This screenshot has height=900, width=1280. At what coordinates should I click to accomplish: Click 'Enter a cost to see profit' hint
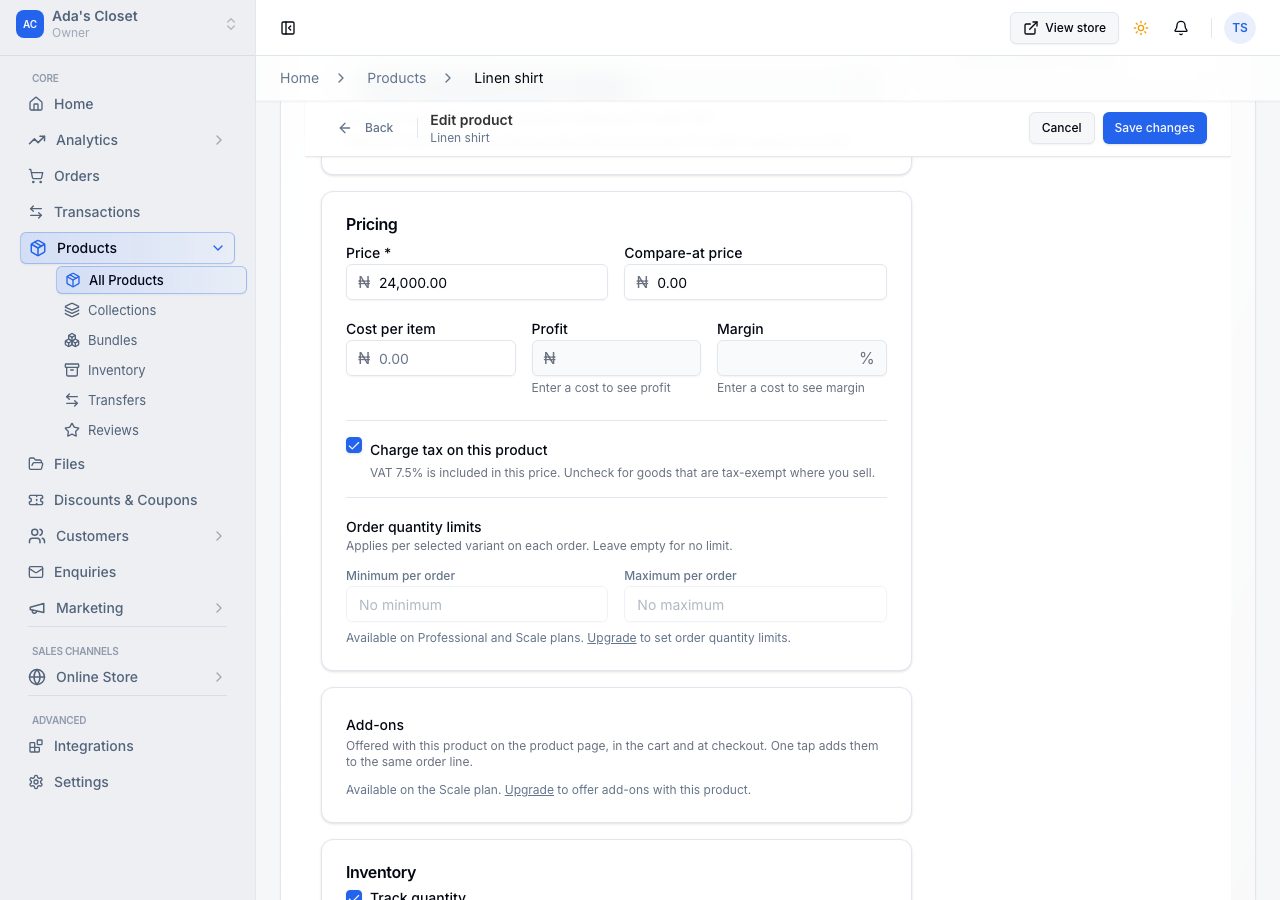click(601, 388)
